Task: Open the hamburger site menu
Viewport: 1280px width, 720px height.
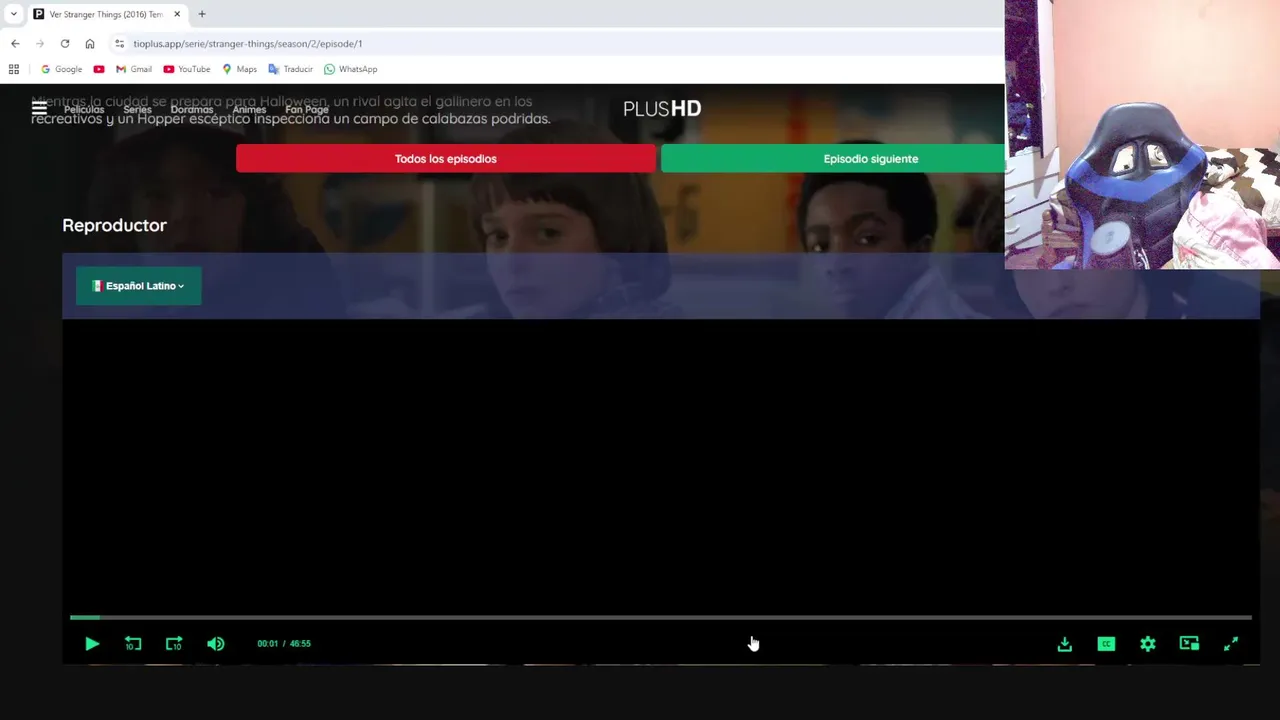Action: pos(39,108)
